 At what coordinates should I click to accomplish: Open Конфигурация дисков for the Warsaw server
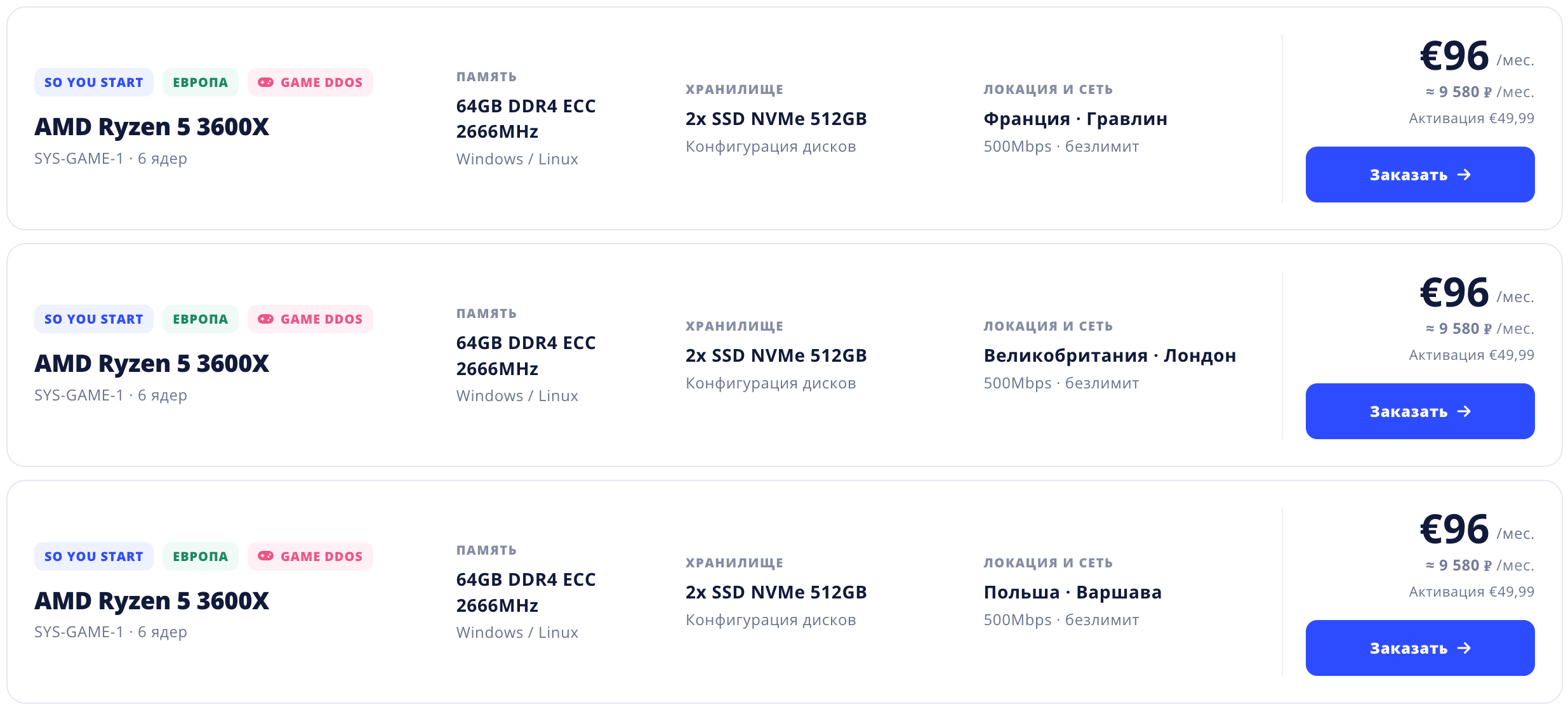[x=771, y=620]
